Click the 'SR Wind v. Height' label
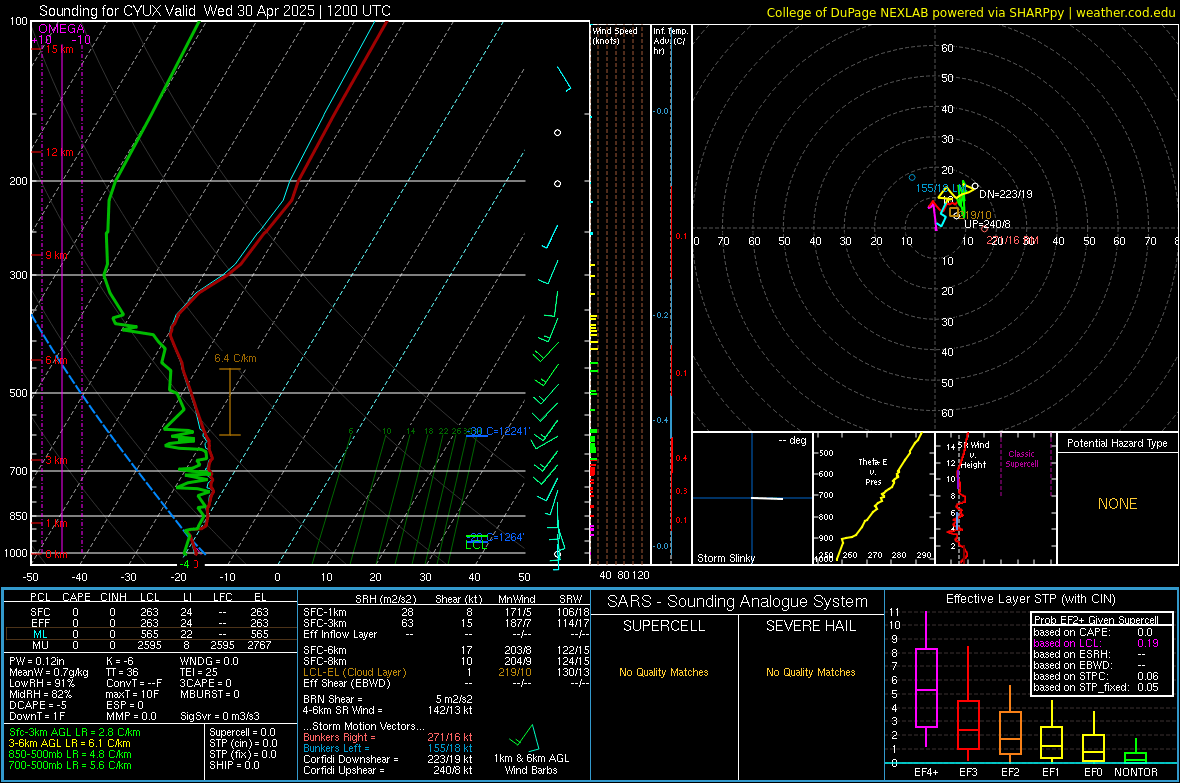Viewport: 1180px width, 783px height. coord(973,455)
